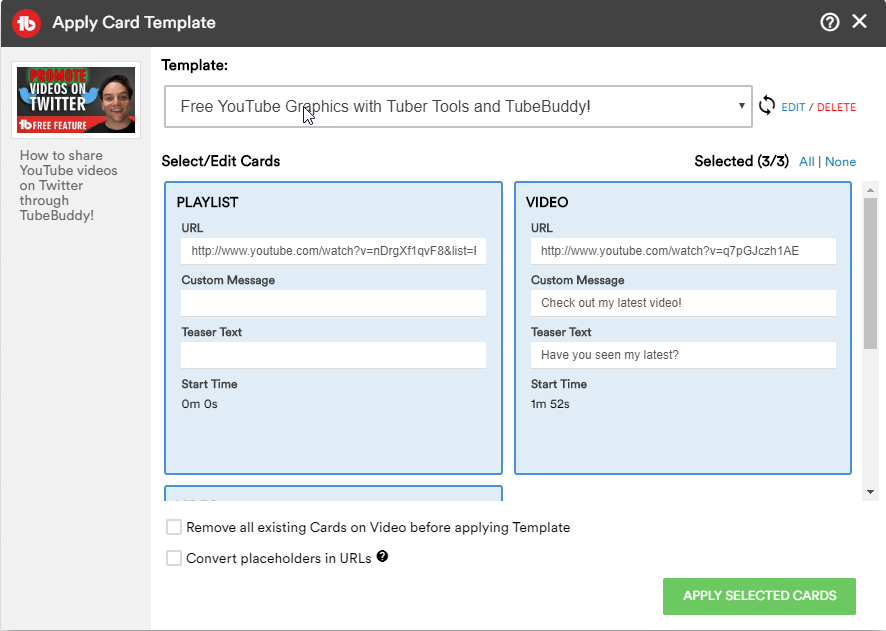Select All cards link
Screen dimensions: 886x631
pyautogui.click(x=806, y=162)
